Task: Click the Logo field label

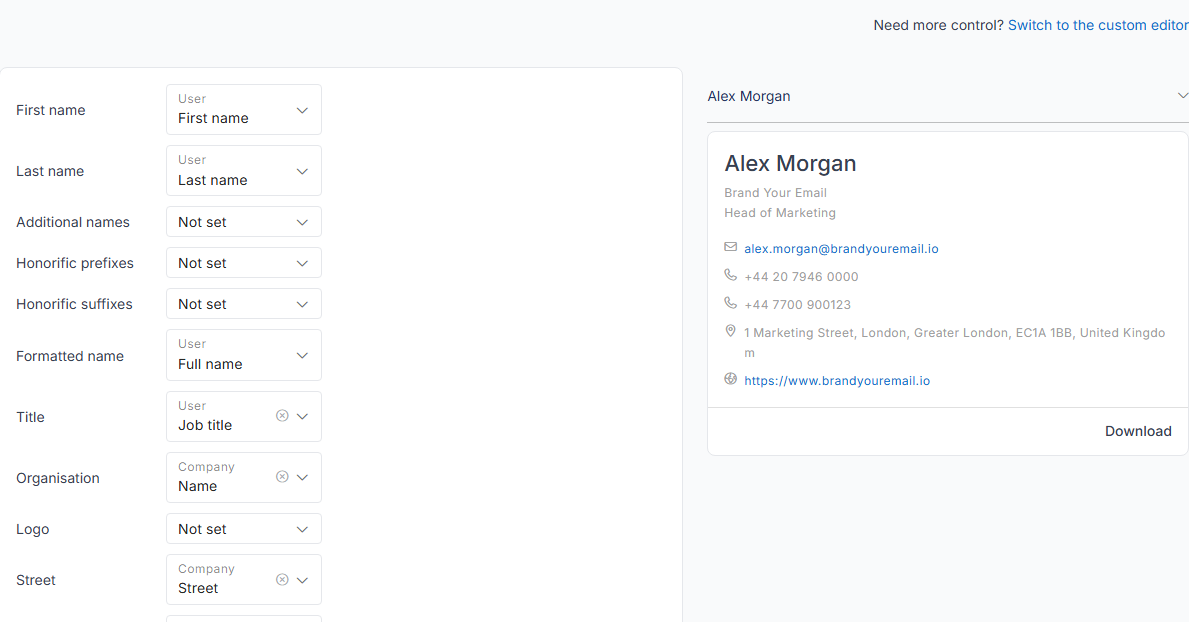Action: click(32, 529)
